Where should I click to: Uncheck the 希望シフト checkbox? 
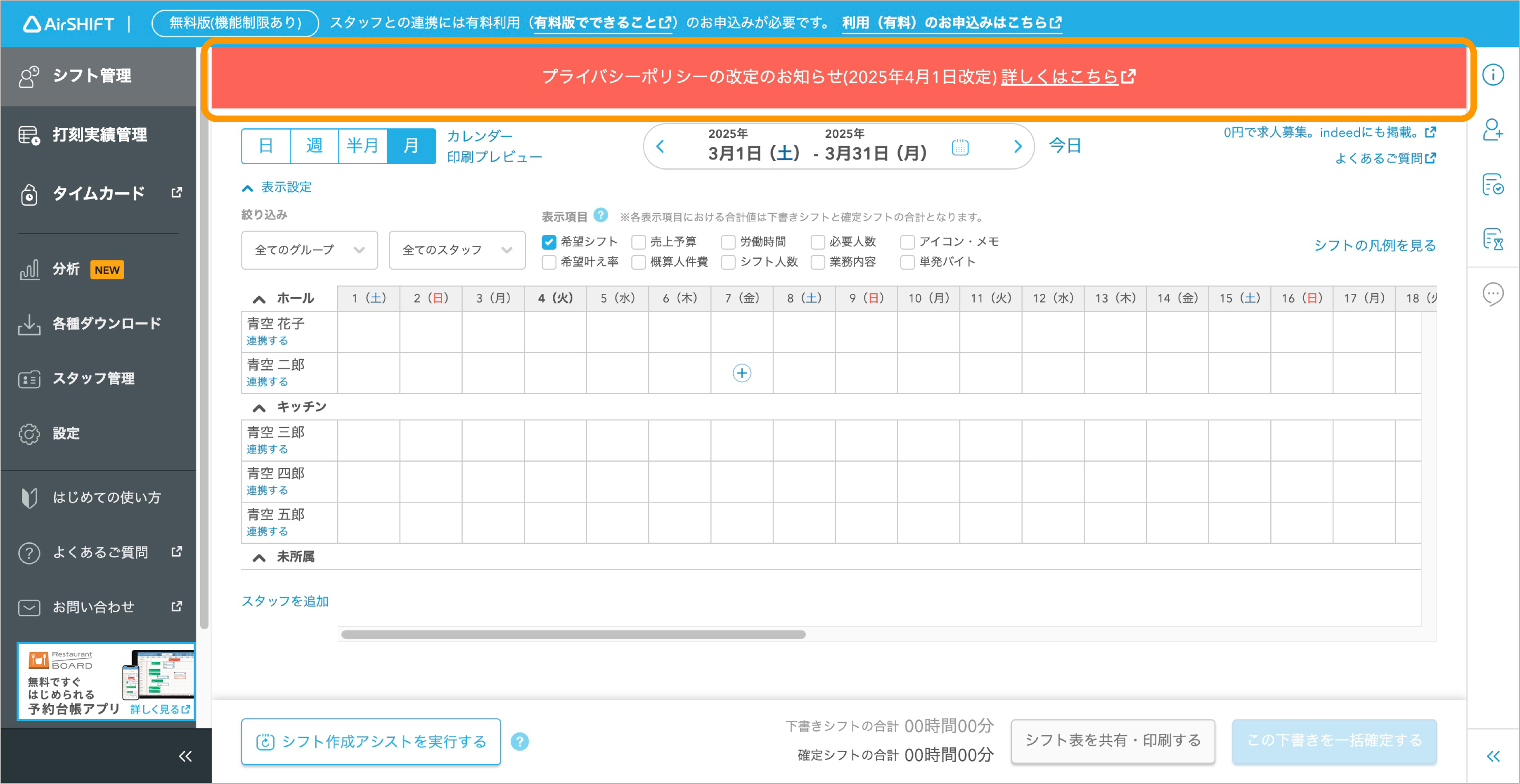549,241
